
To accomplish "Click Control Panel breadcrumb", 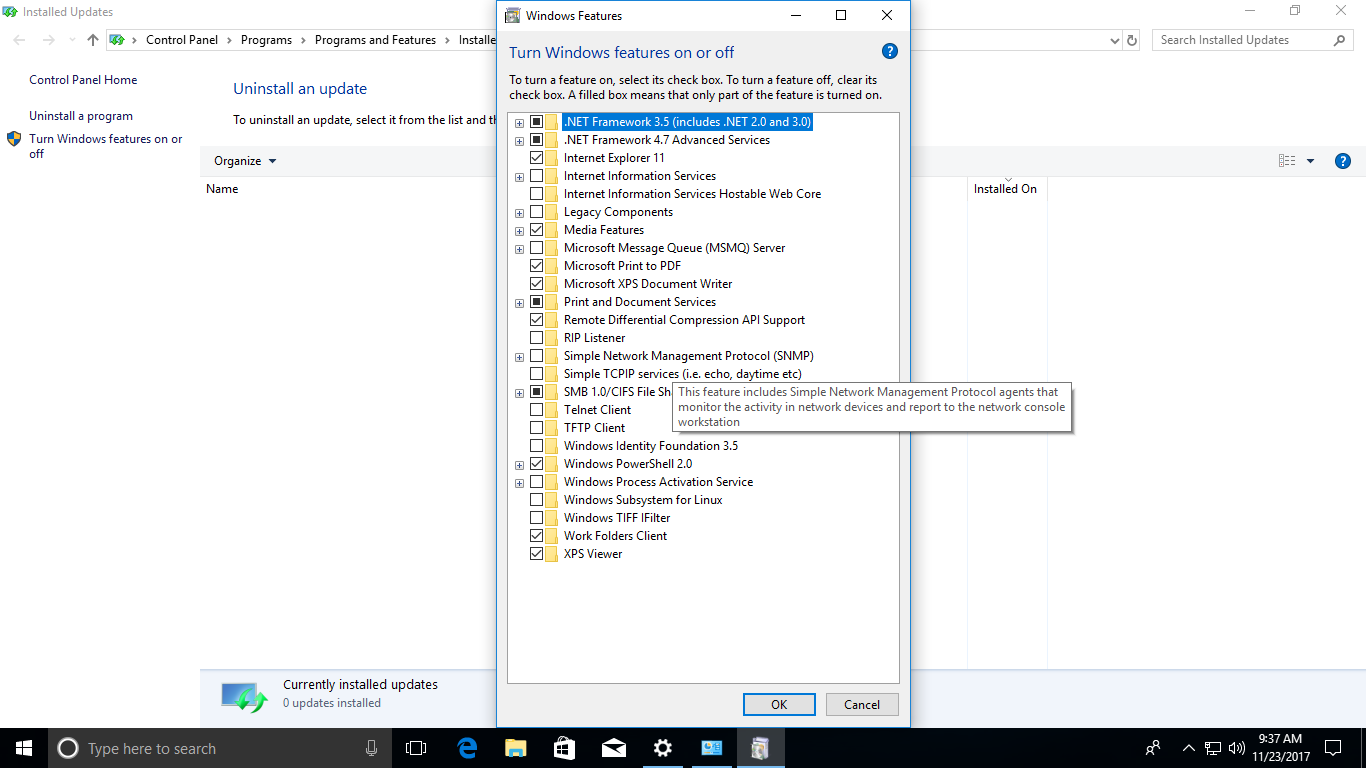I will pos(182,40).
